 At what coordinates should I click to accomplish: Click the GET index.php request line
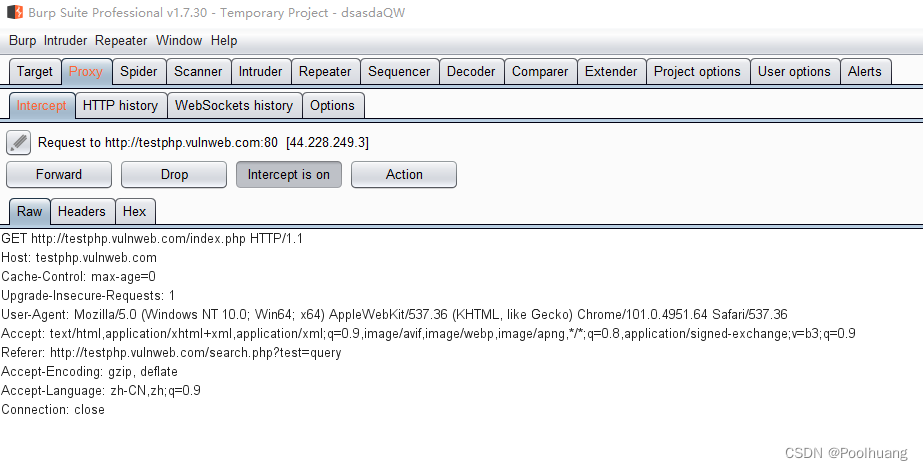pyautogui.click(x=152, y=239)
